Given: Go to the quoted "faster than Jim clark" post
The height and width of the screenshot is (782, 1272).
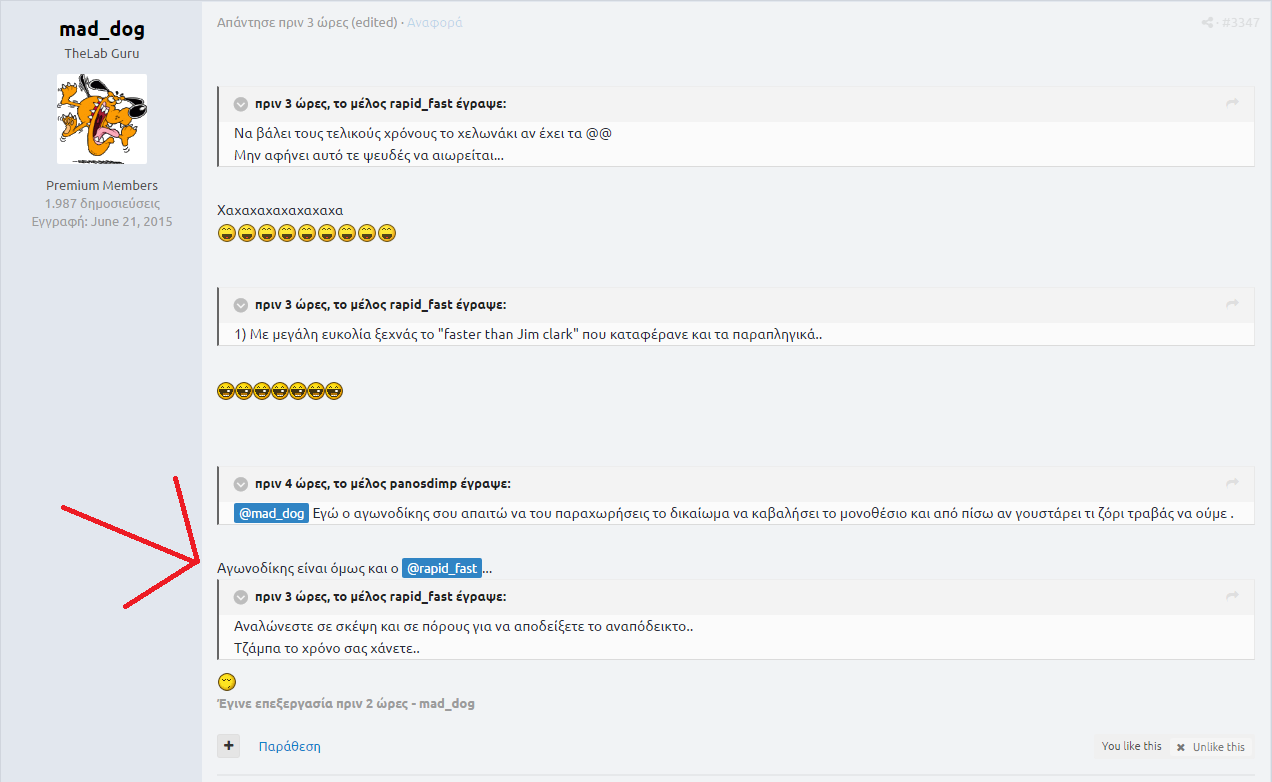Looking at the screenshot, I should tap(1233, 305).
